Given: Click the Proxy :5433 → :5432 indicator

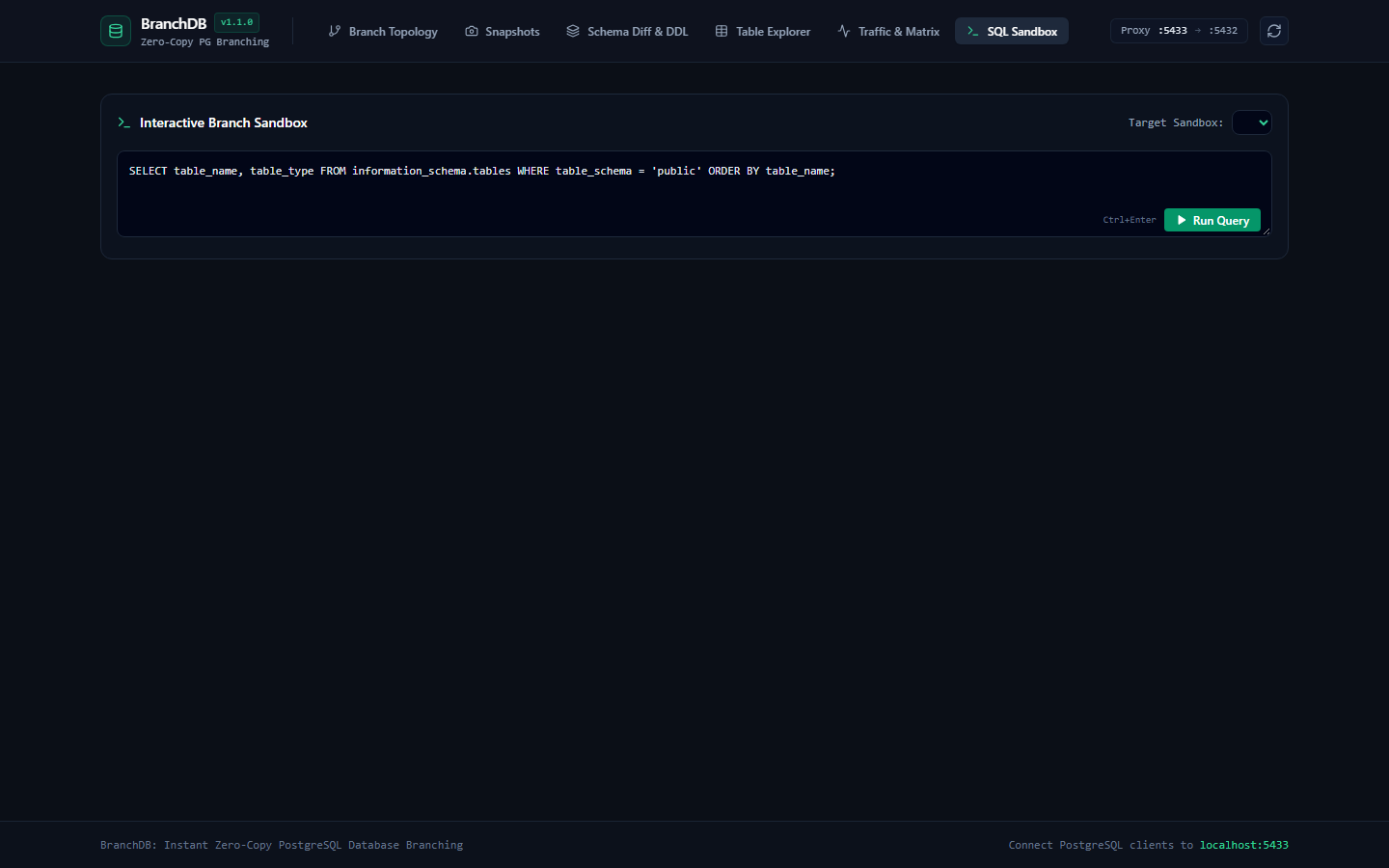Looking at the screenshot, I should pos(1179,31).
